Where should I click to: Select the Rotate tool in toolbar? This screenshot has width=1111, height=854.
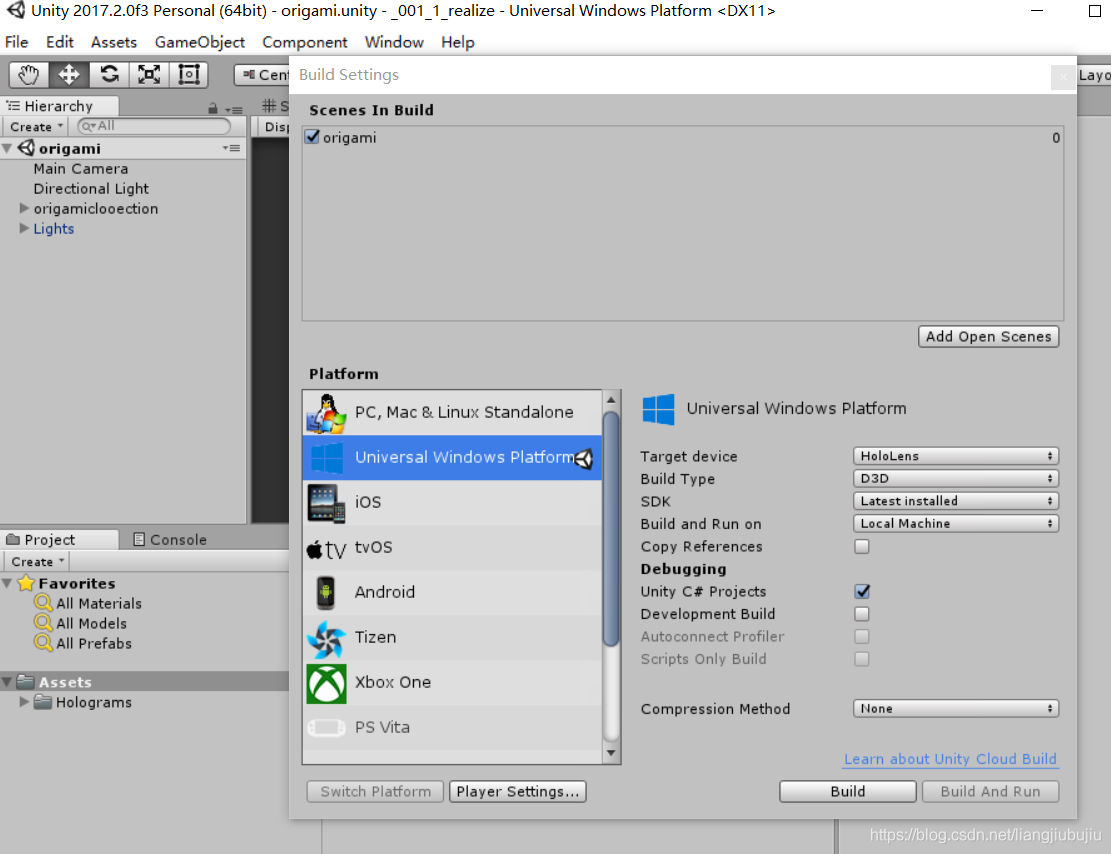[x=109, y=74]
